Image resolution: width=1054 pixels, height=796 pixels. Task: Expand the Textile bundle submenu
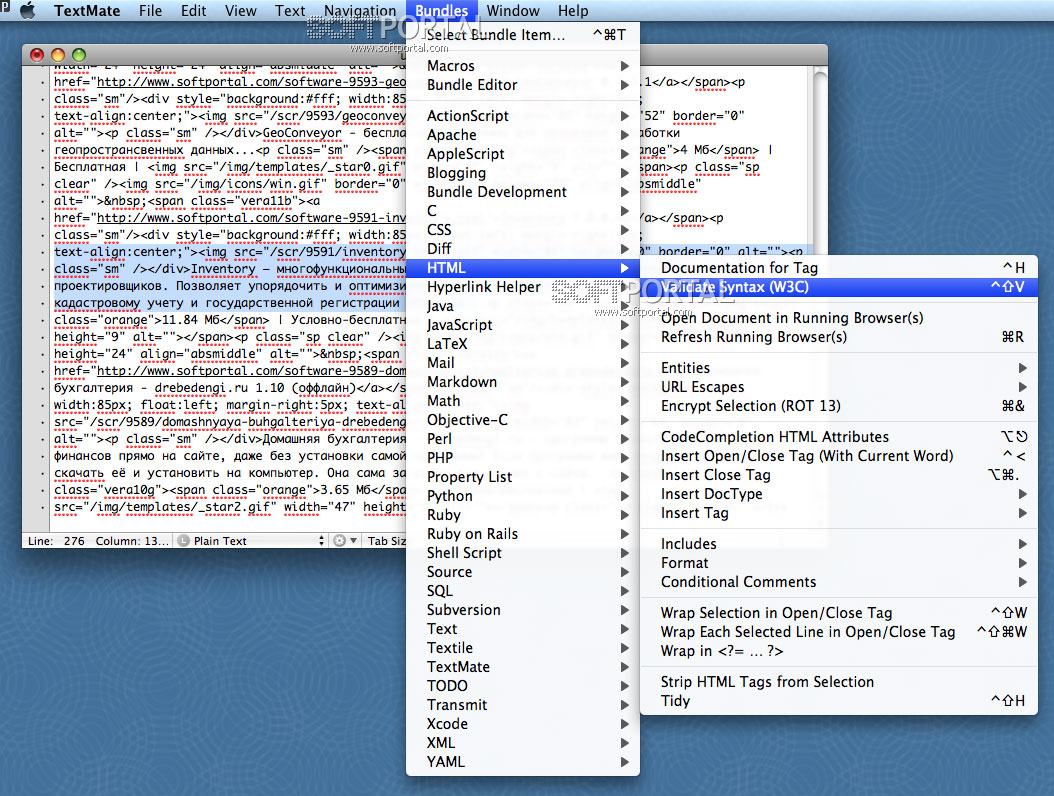pyautogui.click(x=523, y=648)
